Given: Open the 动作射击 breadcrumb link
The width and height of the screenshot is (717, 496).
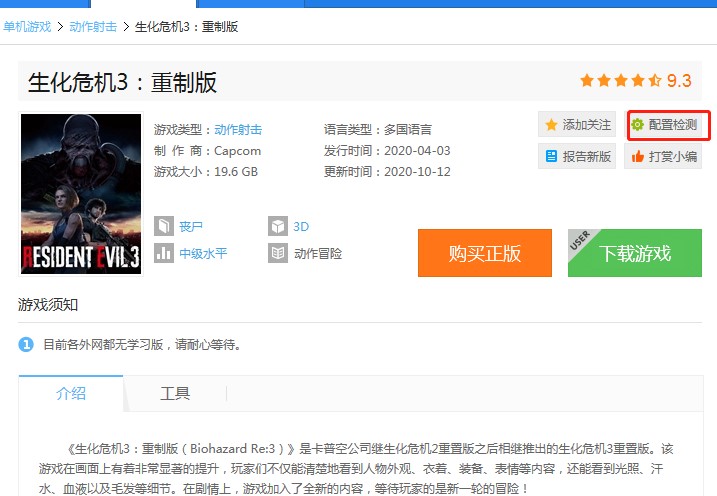Looking at the screenshot, I should tap(93, 27).
